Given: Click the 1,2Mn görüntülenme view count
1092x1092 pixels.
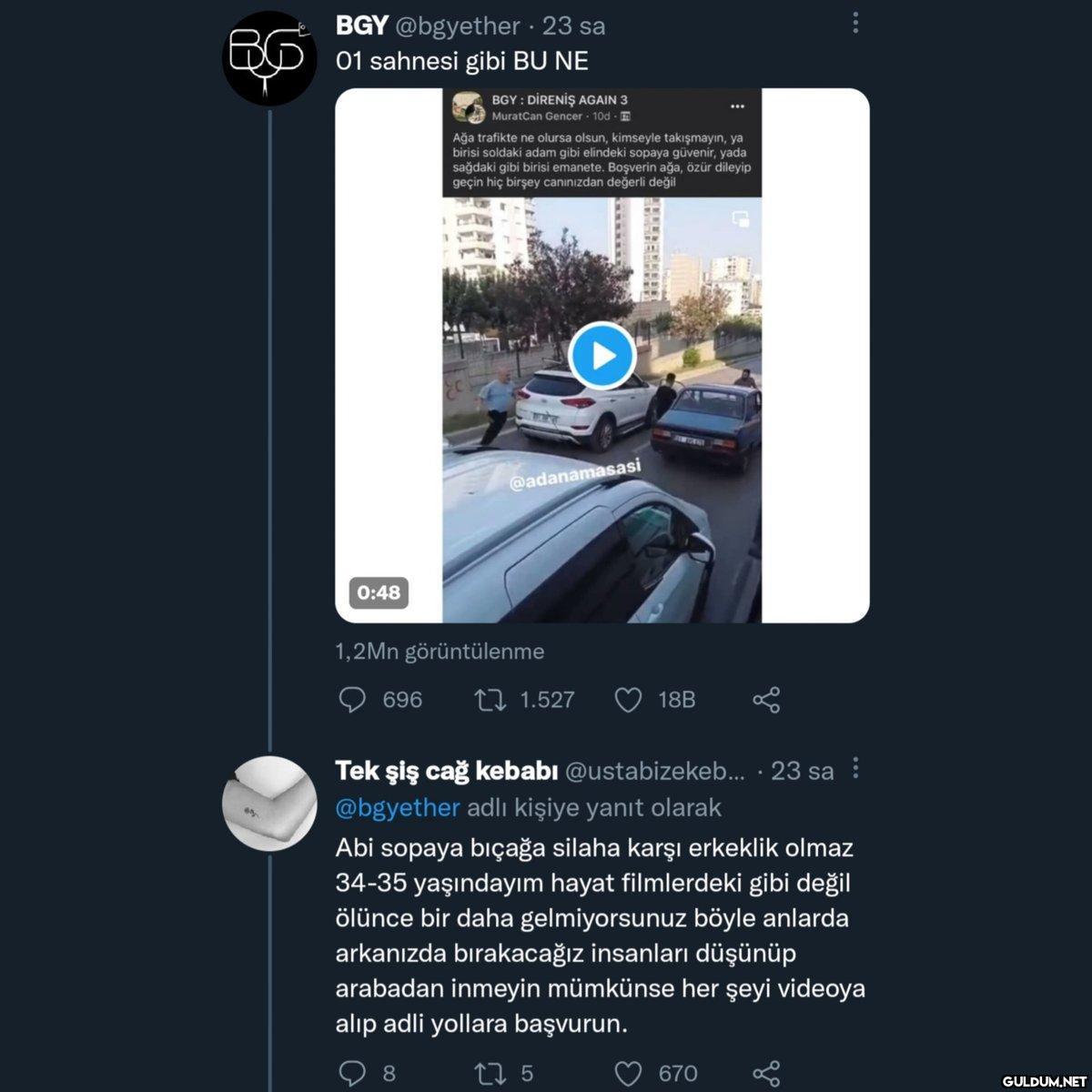Looking at the screenshot, I should coord(440,652).
